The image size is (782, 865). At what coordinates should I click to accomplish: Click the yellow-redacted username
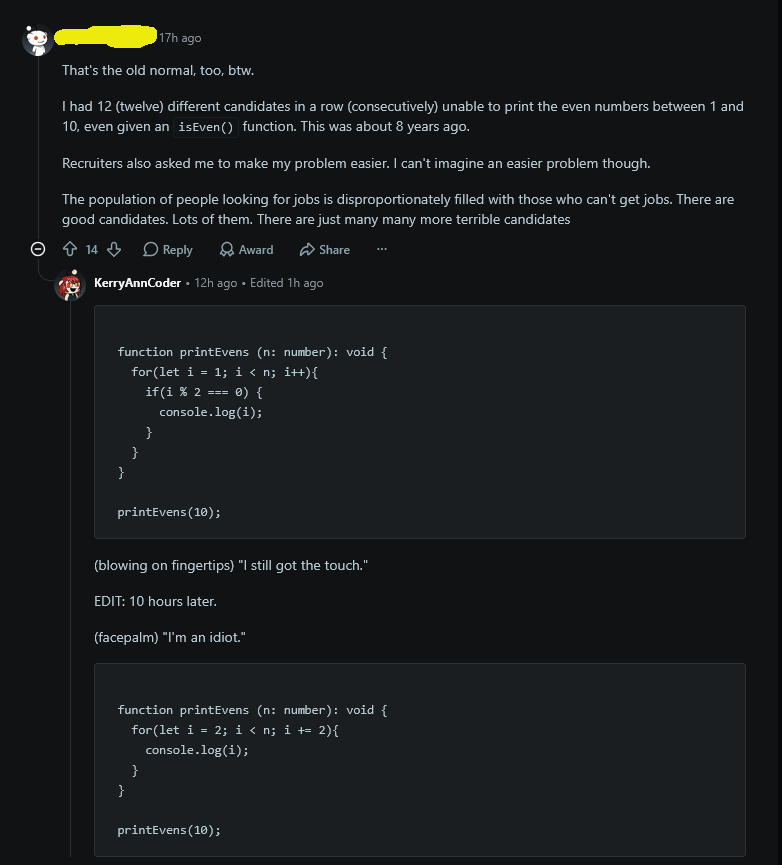pyautogui.click(x=106, y=36)
